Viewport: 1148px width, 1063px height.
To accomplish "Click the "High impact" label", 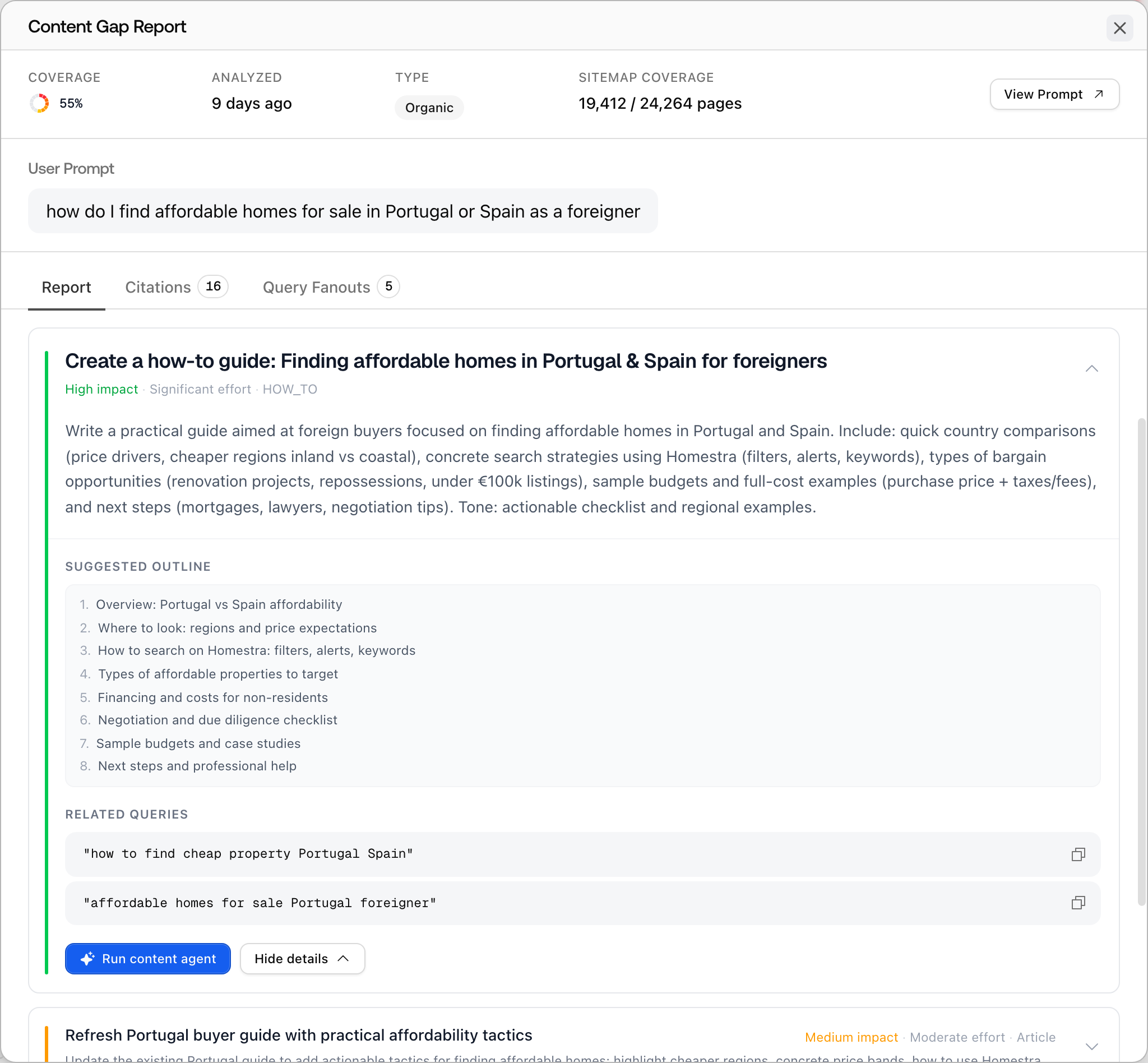I will click(x=102, y=390).
